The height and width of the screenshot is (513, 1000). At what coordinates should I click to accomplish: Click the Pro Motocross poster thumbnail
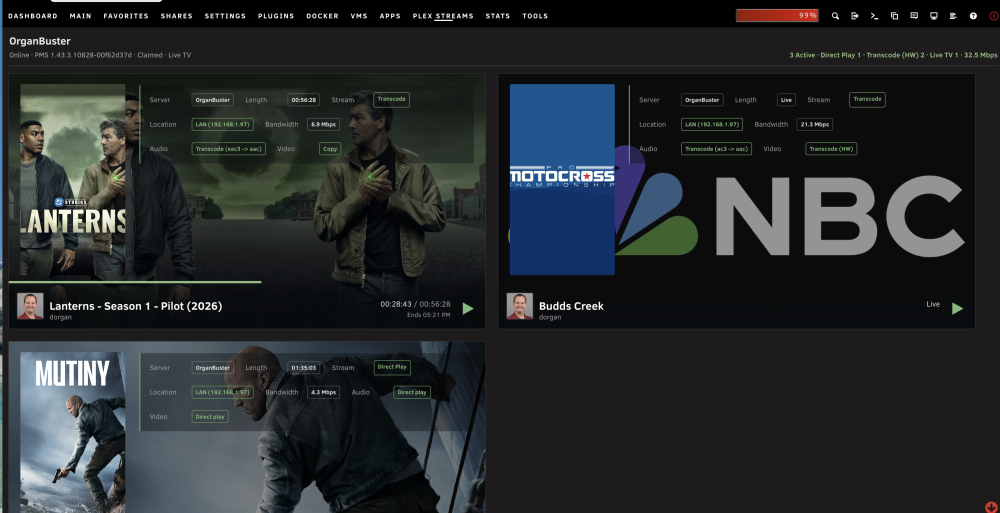click(562, 179)
